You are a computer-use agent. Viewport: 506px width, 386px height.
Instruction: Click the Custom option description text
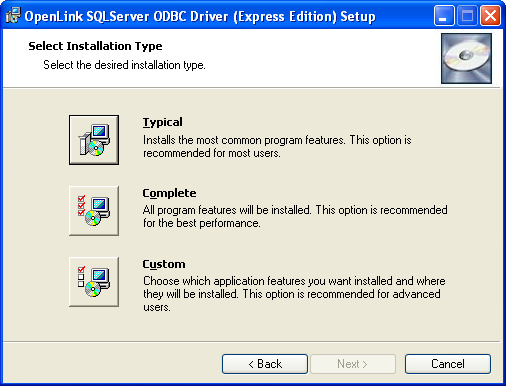tap(294, 294)
